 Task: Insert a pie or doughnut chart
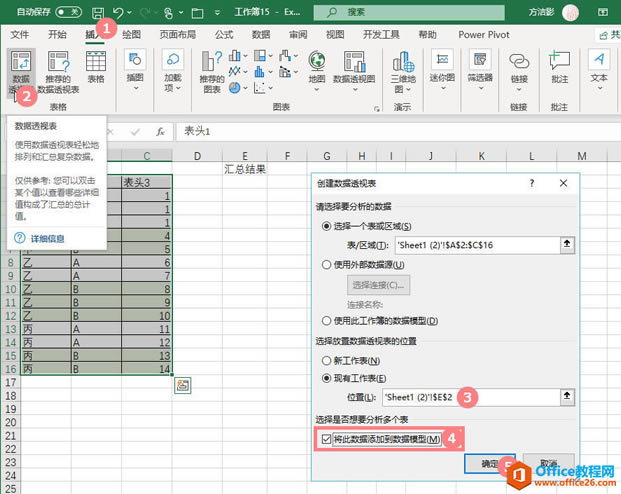234,88
